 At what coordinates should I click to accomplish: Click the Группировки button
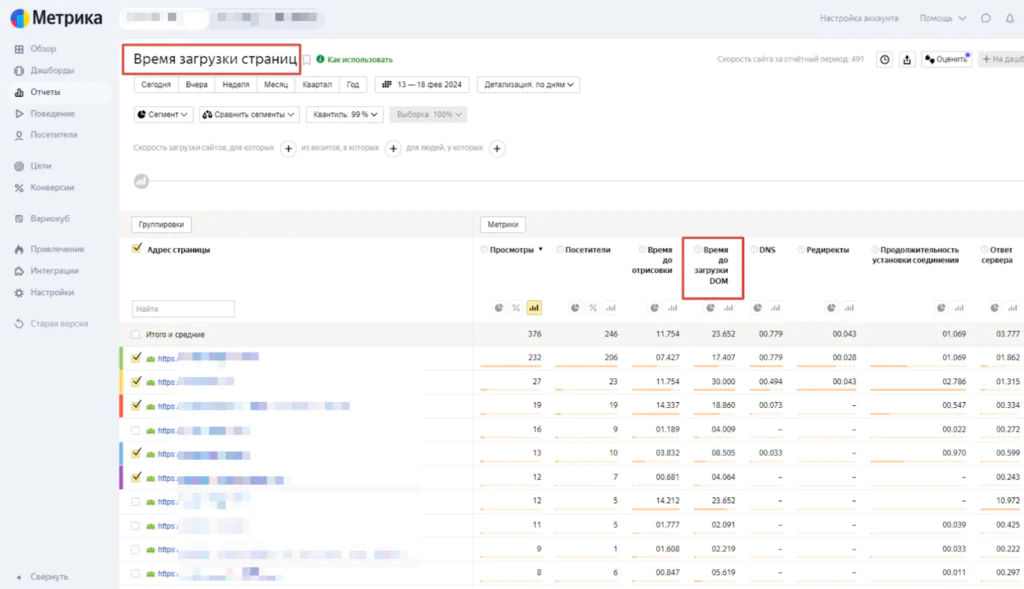(x=161, y=225)
